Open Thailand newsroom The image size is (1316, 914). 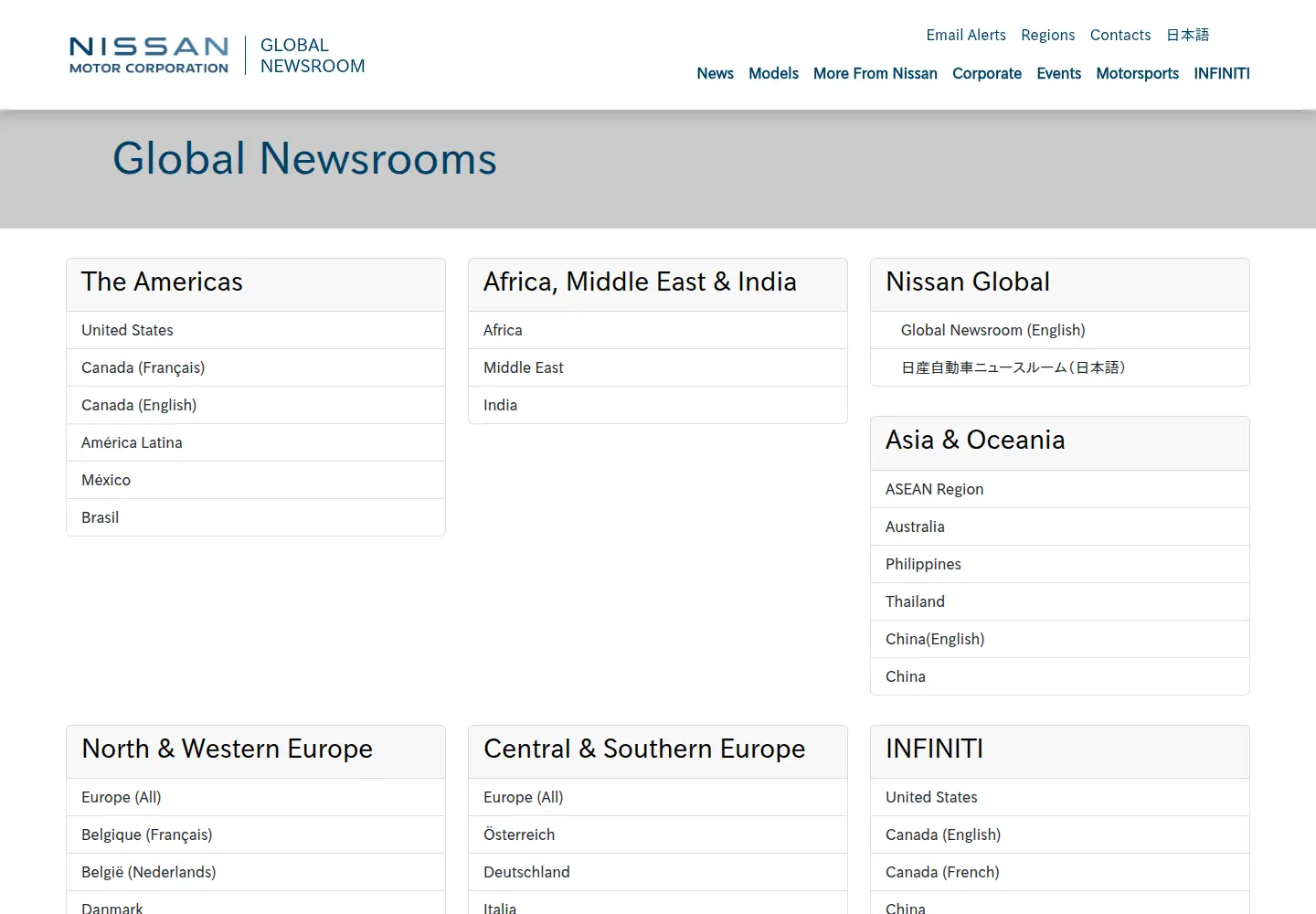(1060, 601)
